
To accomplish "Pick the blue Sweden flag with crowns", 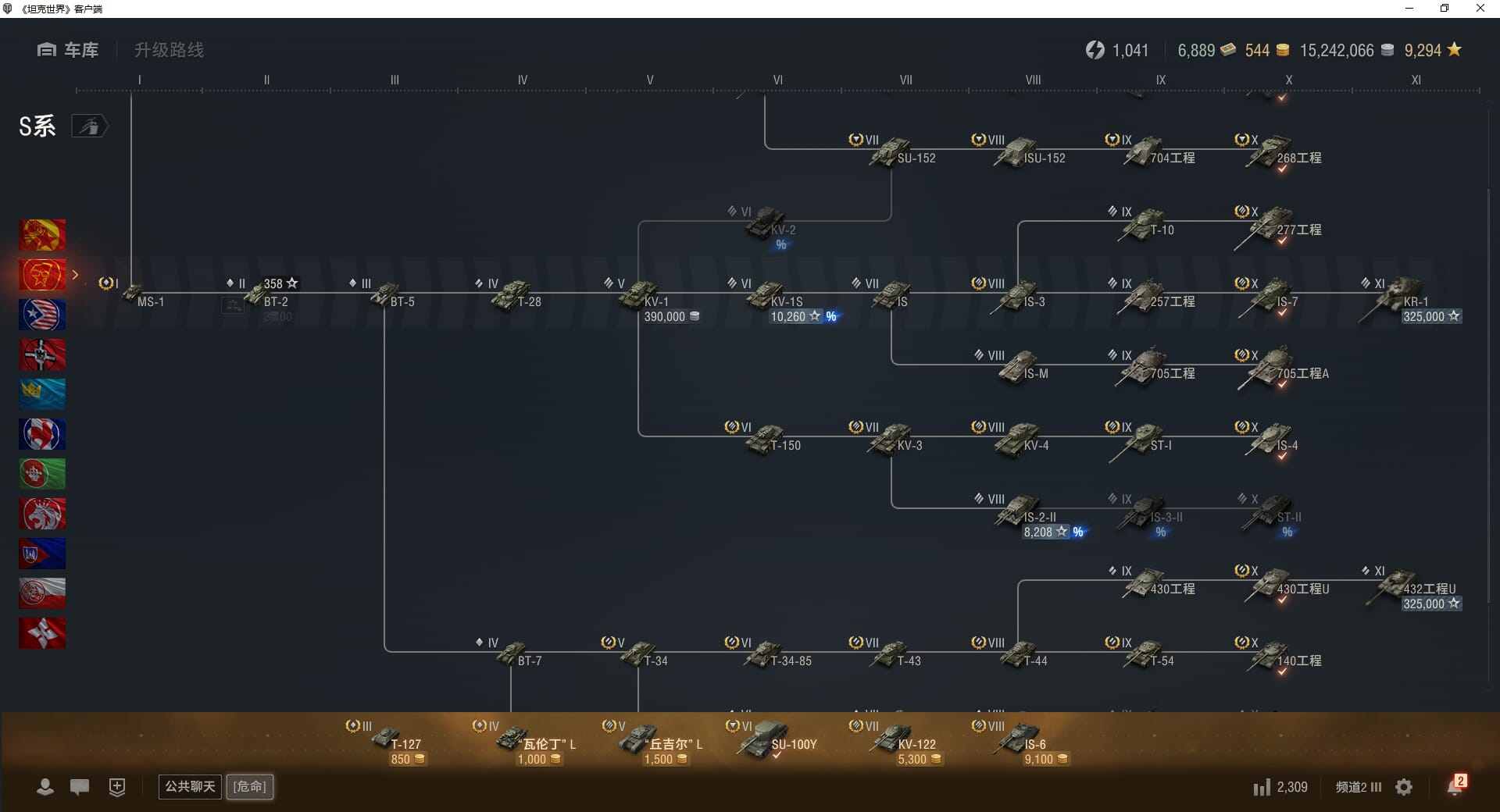I will 42,394.
